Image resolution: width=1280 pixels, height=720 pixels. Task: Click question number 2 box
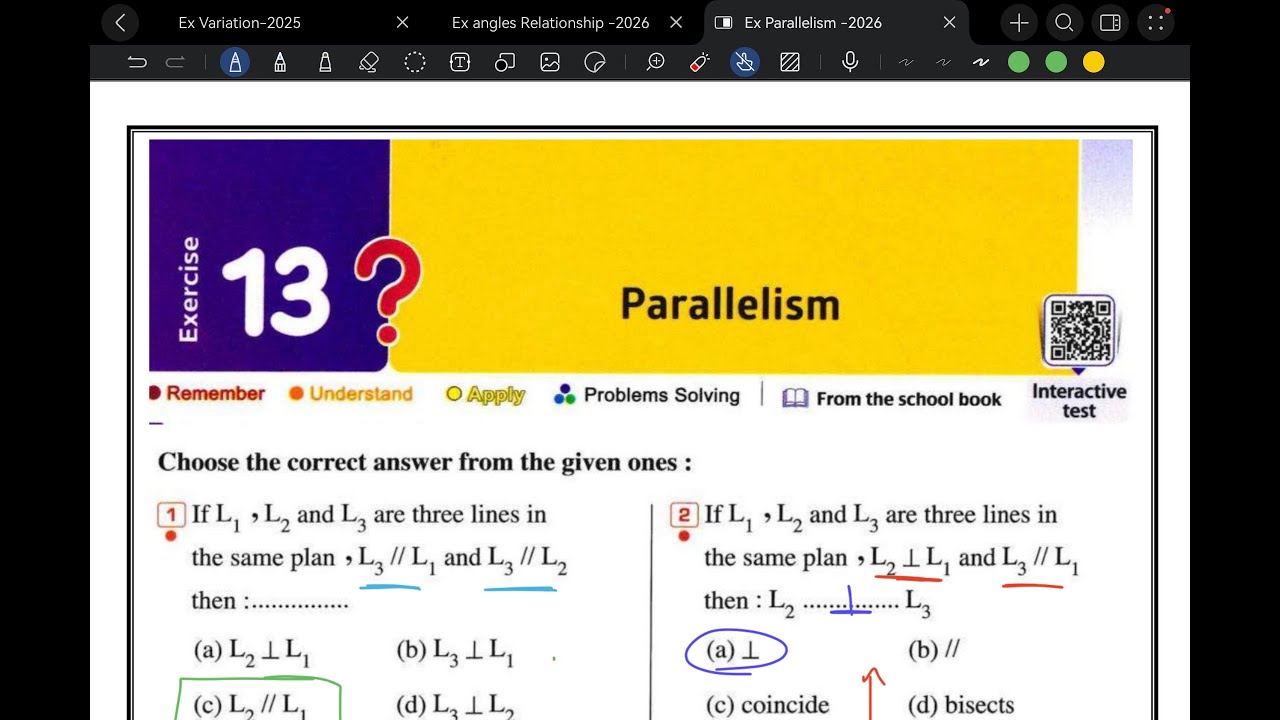click(x=684, y=516)
